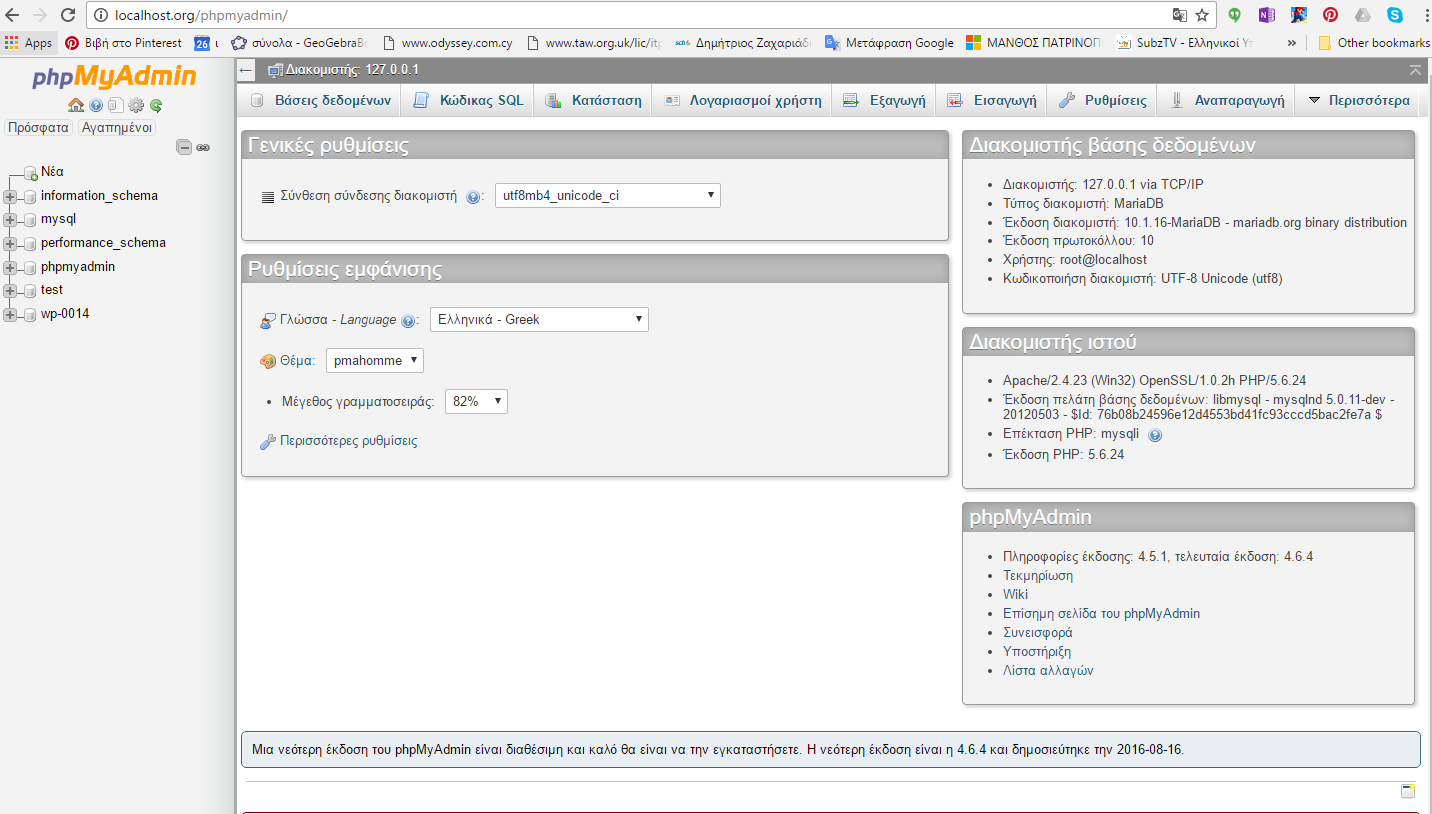Open the theme dropdown showing pmahomme

click(375, 361)
